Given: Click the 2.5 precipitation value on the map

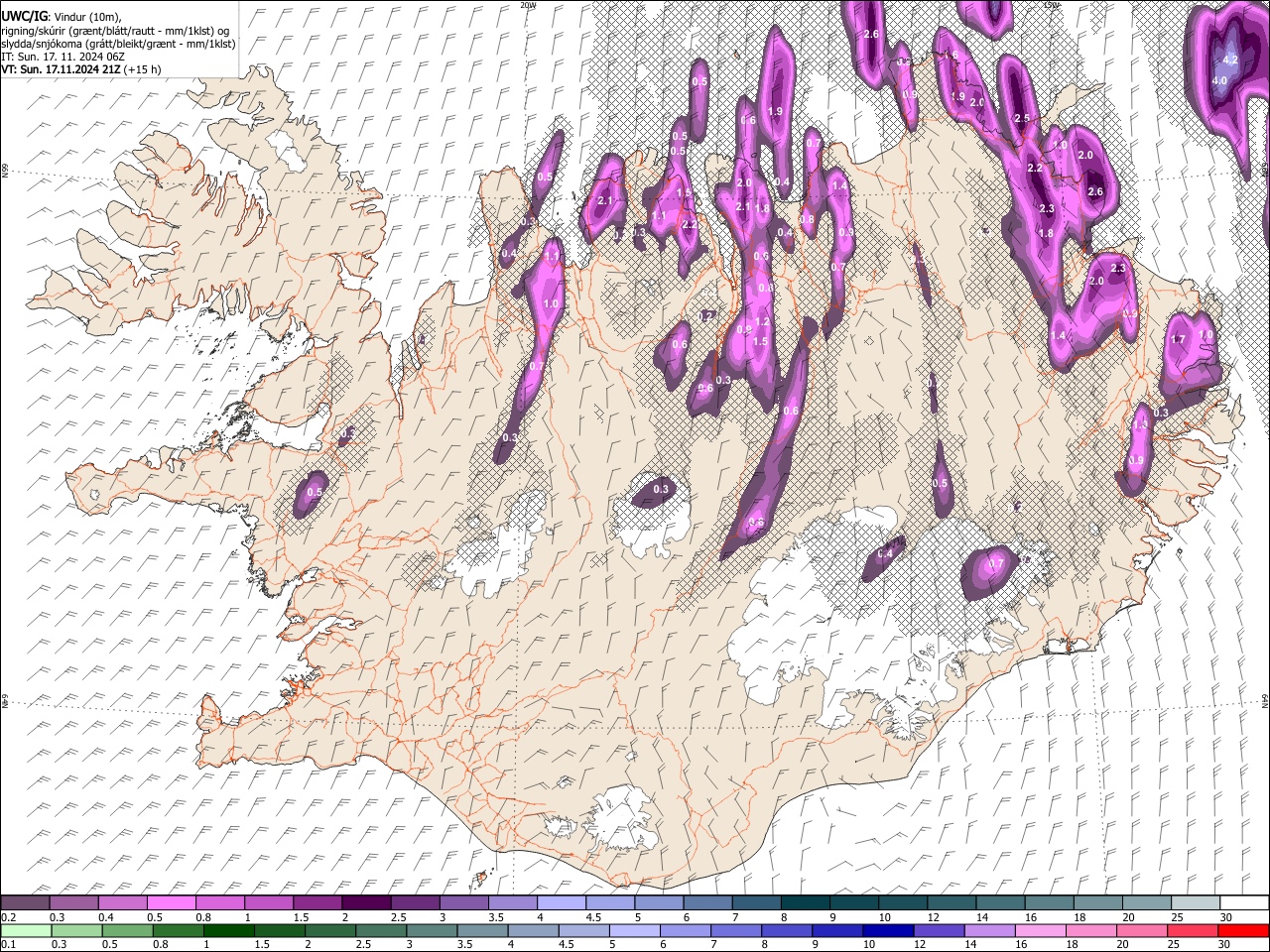Looking at the screenshot, I should [x=1023, y=118].
